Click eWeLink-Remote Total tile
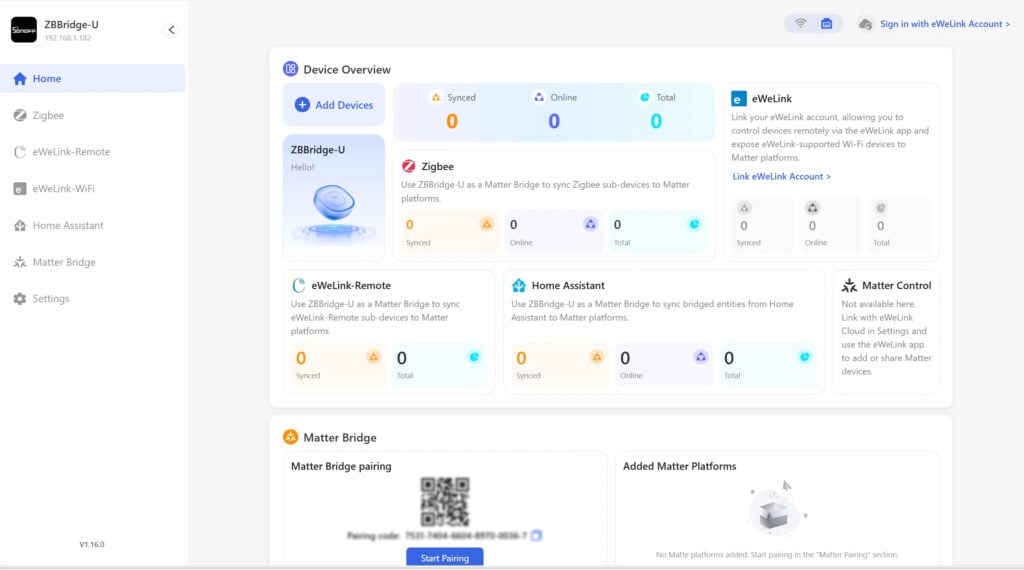Viewport: 1024px width, 570px height. pyautogui.click(x=440, y=364)
